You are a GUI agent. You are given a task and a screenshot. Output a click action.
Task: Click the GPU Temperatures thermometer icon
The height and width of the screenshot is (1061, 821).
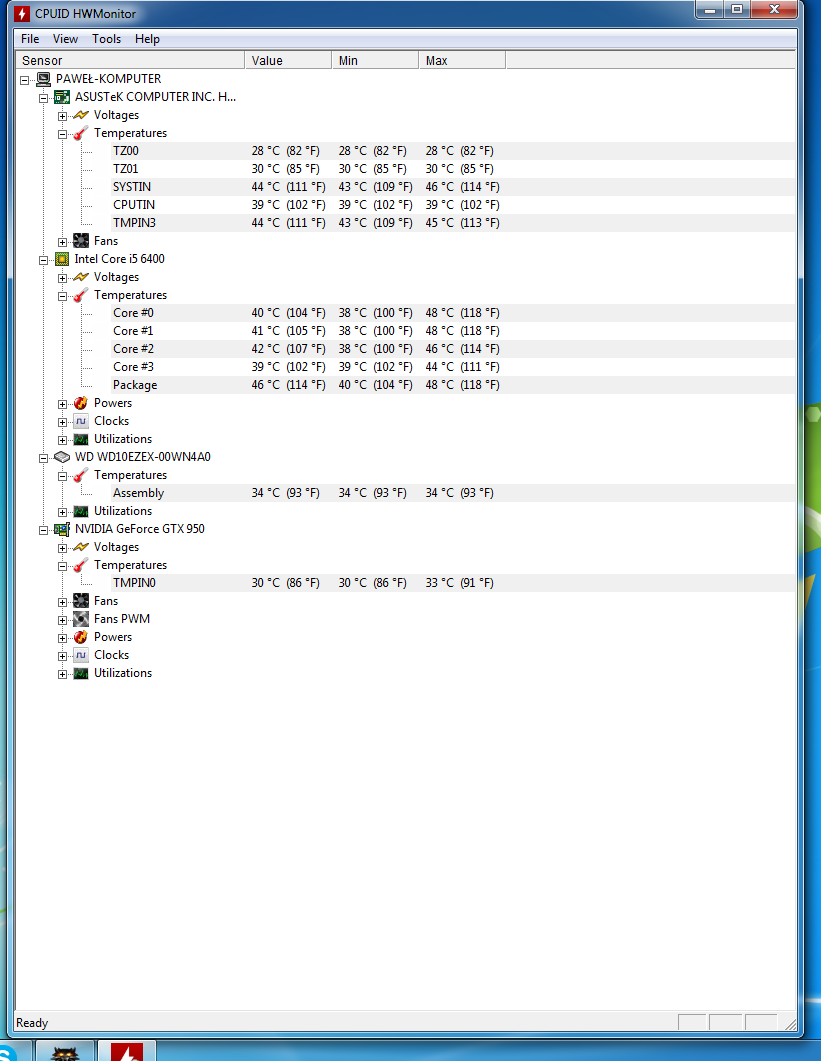[81, 565]
